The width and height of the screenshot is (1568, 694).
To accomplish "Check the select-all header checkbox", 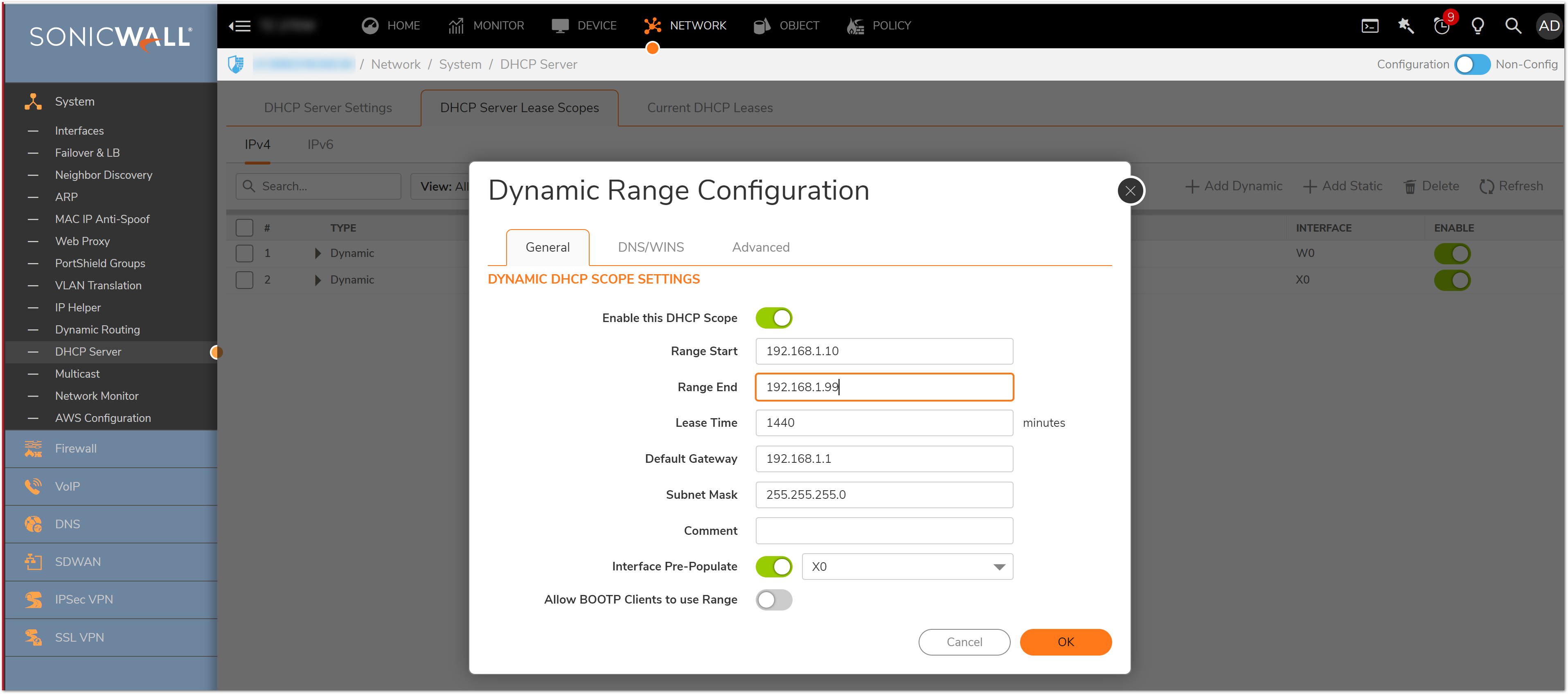I will (244, 228).
